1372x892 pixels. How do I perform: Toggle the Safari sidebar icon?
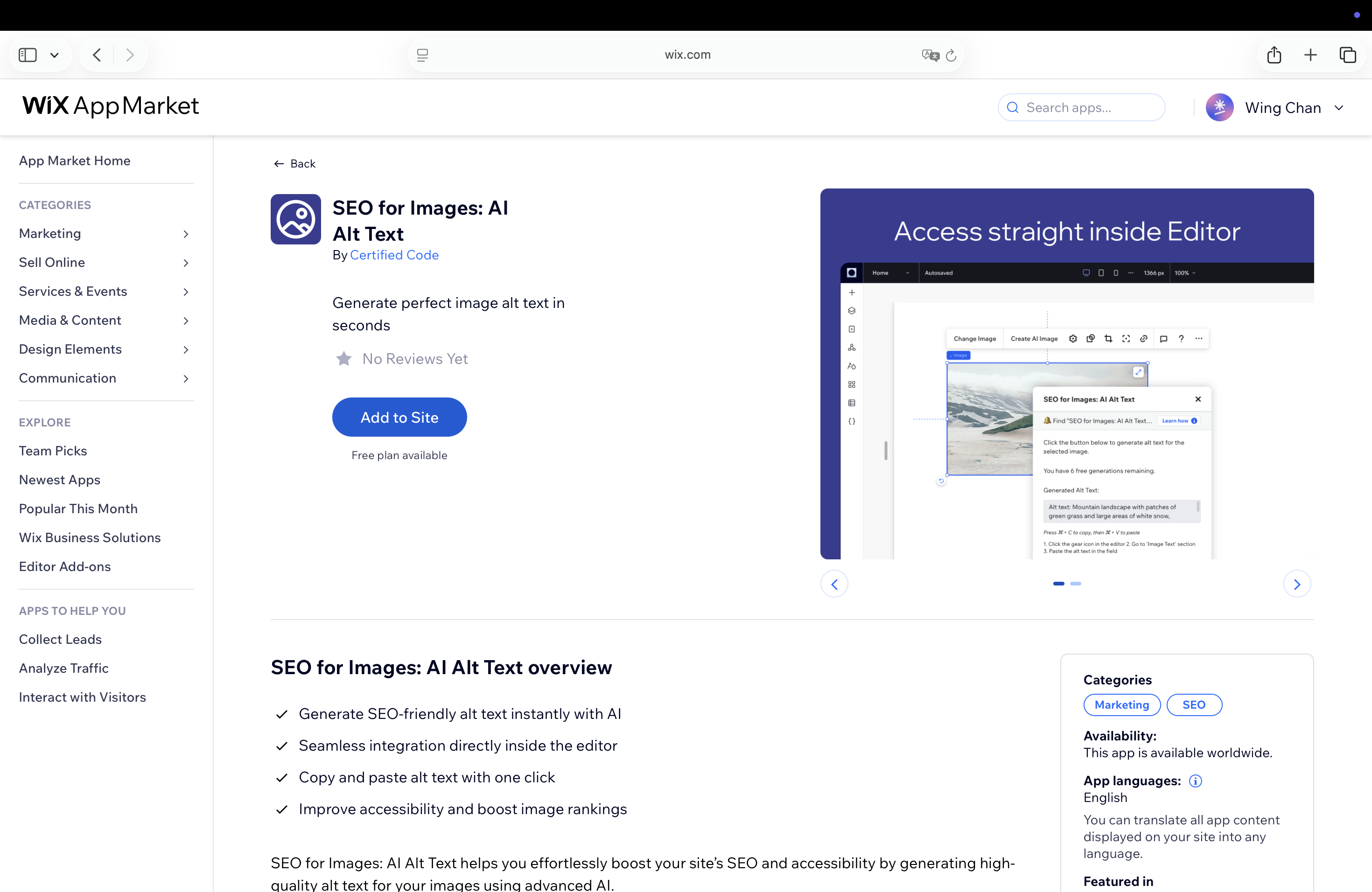click(x=28, y=55)
